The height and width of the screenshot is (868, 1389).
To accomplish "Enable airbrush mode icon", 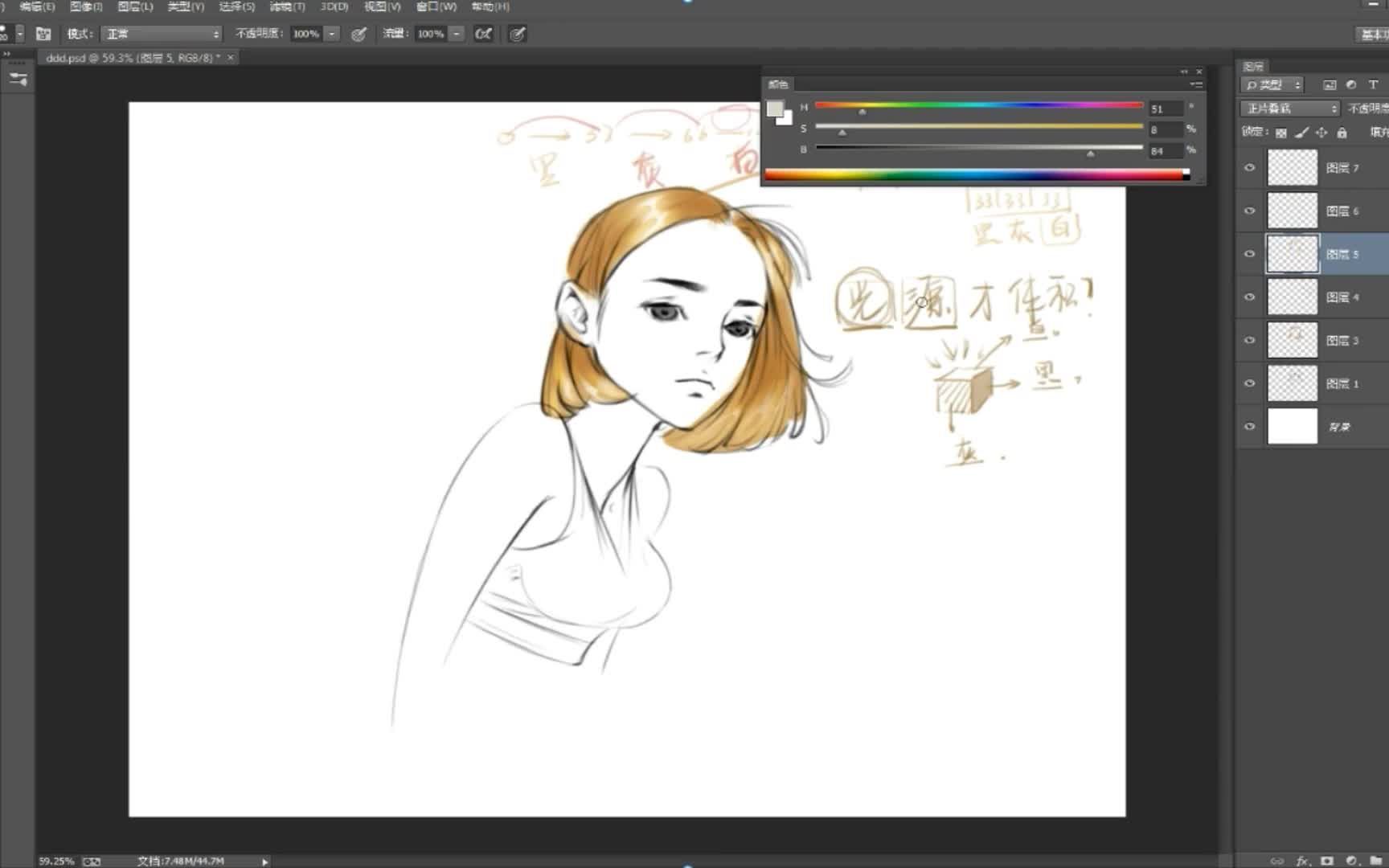I will pyautogui.click(x=483, y=34).
